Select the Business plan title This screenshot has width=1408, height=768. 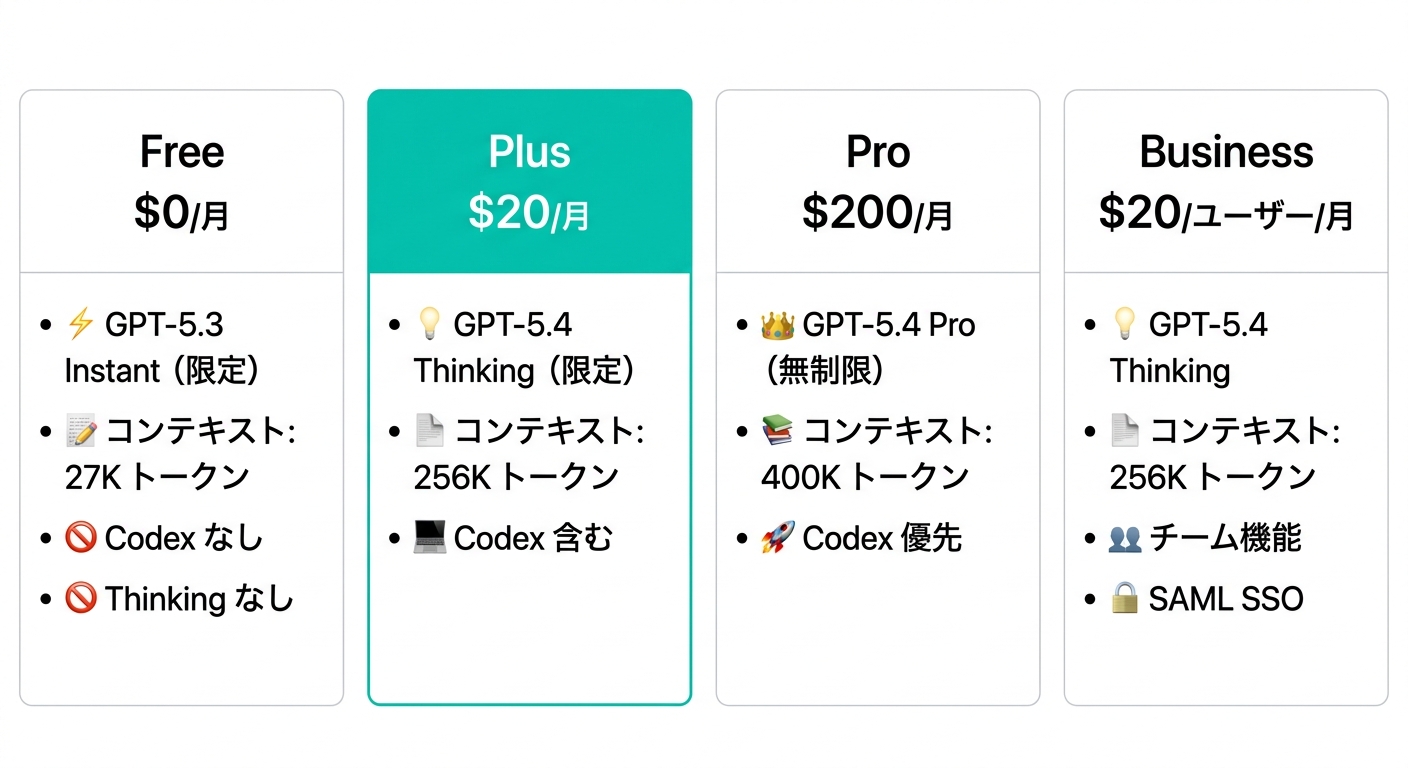tap(1226, 153)
